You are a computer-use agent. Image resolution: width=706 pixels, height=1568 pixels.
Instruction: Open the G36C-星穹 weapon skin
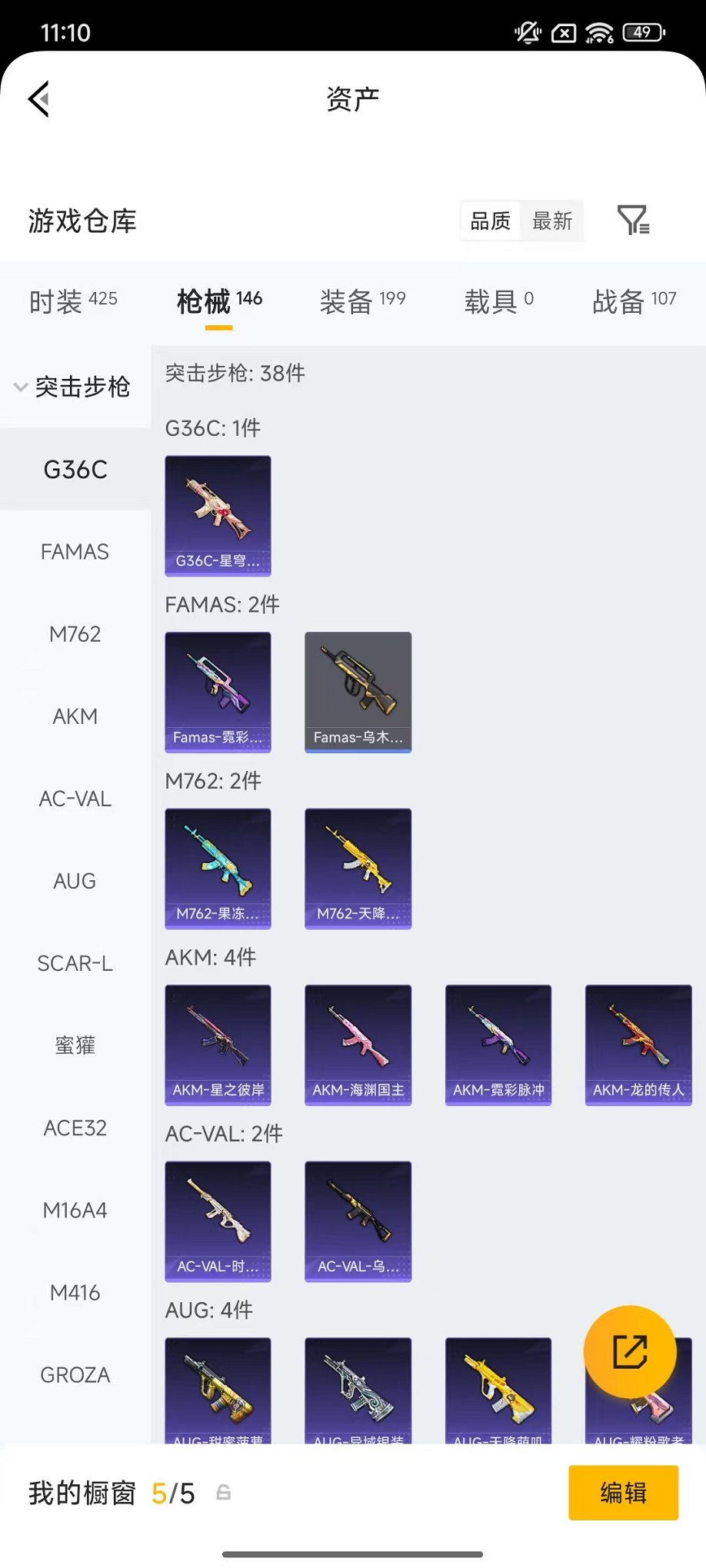pos(218,516)
